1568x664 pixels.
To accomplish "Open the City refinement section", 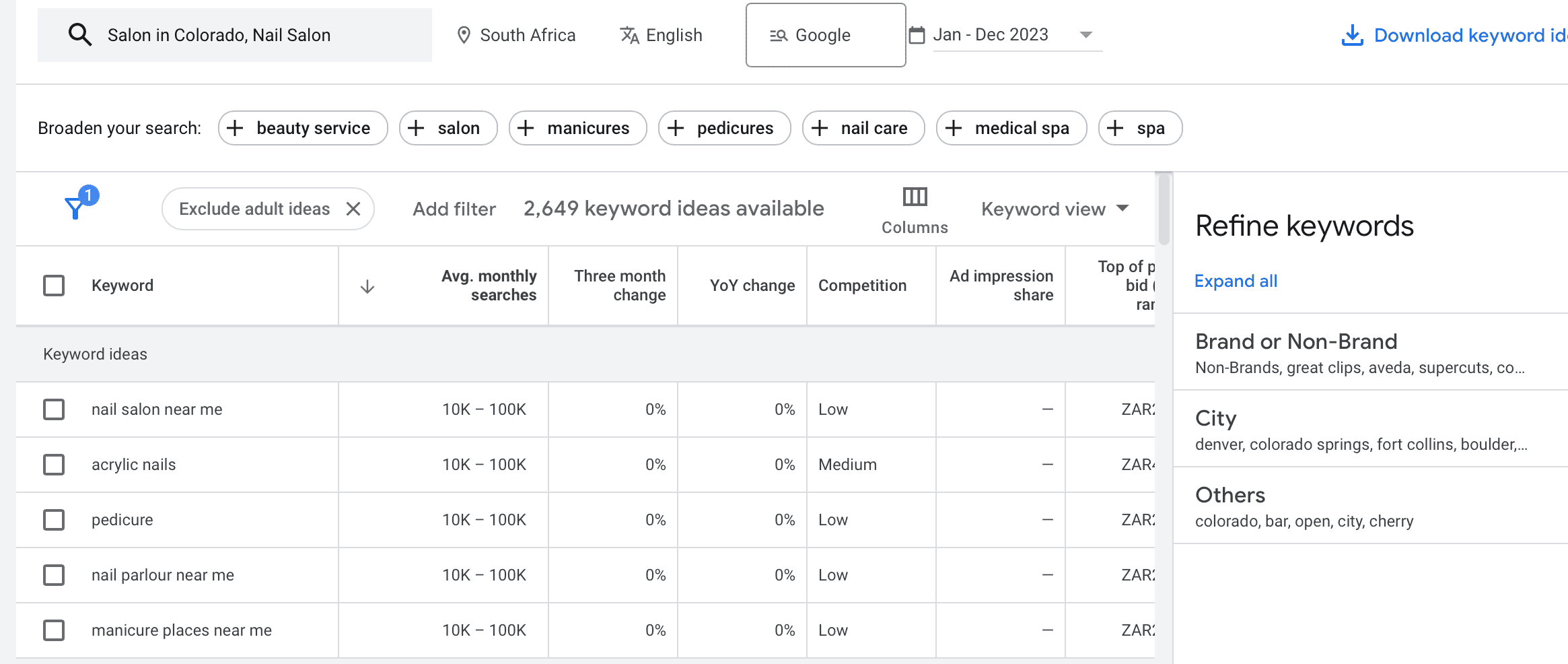I will 1215,418.
